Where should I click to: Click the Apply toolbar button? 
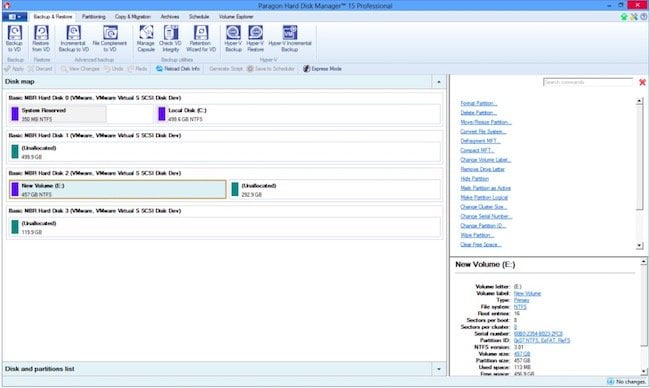coord(14,69)
